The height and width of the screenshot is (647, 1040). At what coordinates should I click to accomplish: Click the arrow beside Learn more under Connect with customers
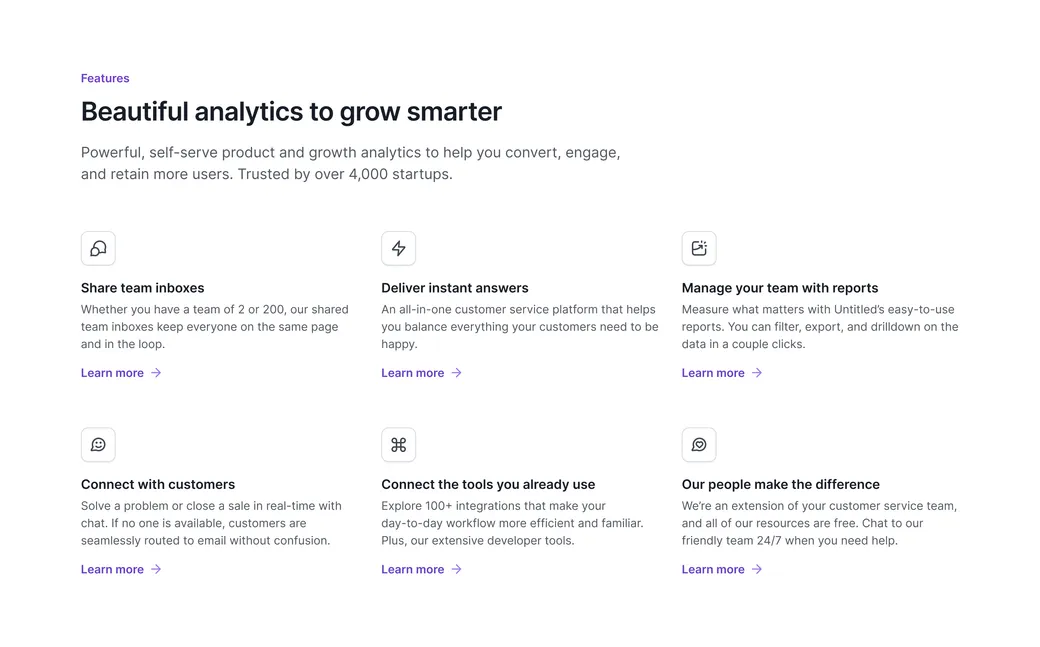156,569
